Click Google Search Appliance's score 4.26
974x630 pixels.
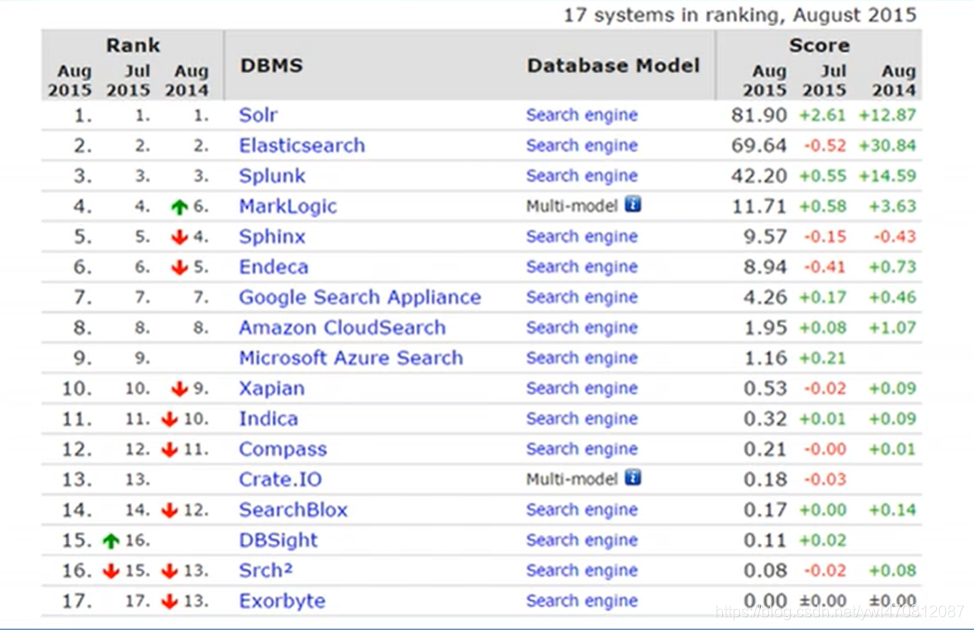[x=765, y=298]
